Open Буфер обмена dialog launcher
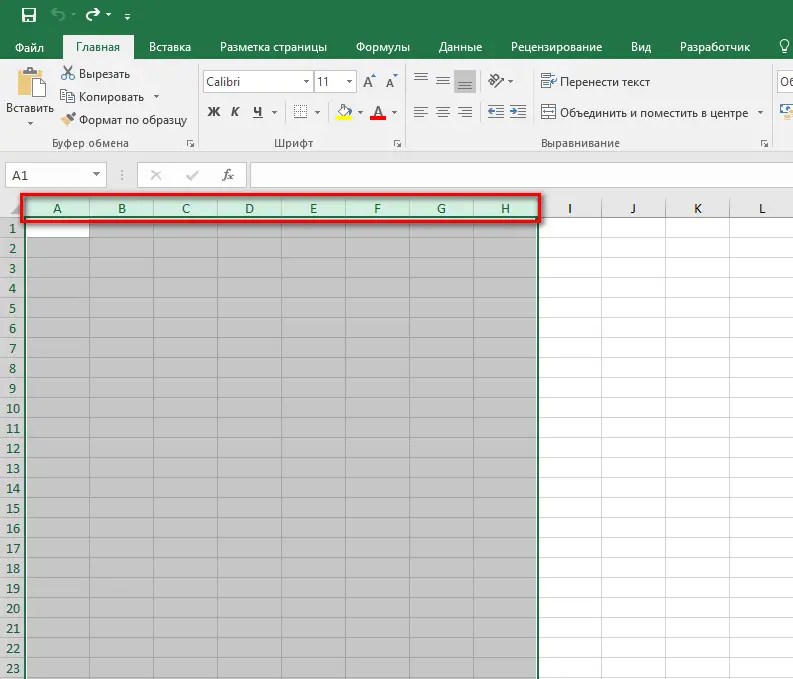This screenshot has width=793, height=679. click(x=191, y=144)
